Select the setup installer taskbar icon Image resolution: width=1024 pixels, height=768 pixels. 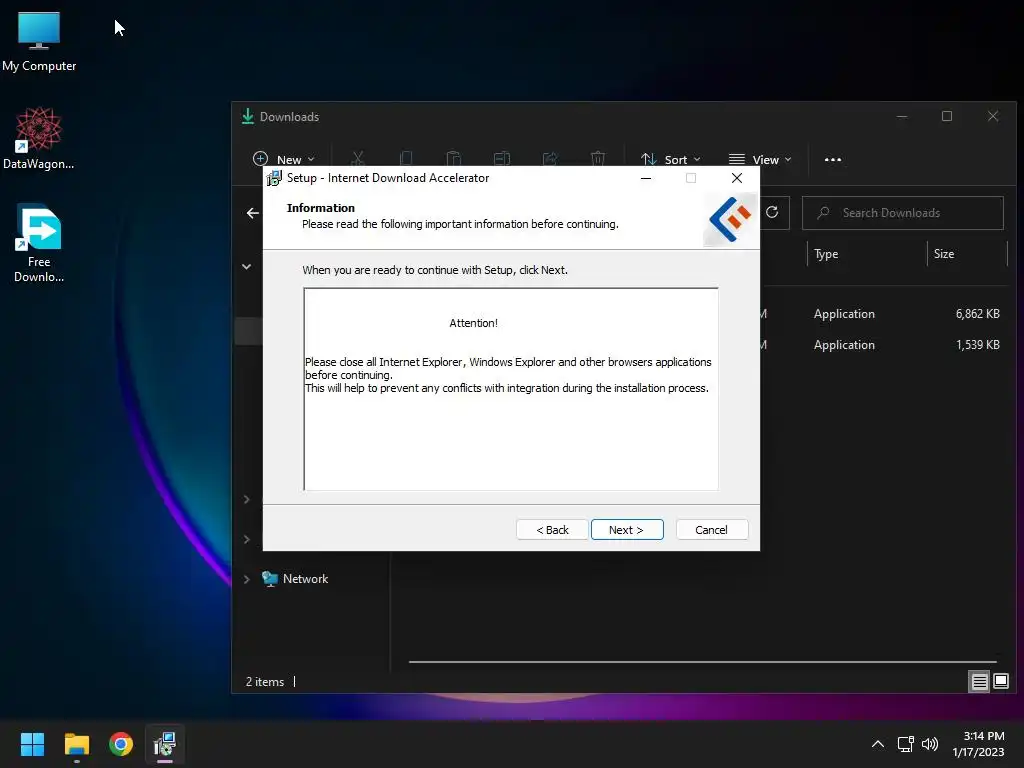tap(165, 744)
